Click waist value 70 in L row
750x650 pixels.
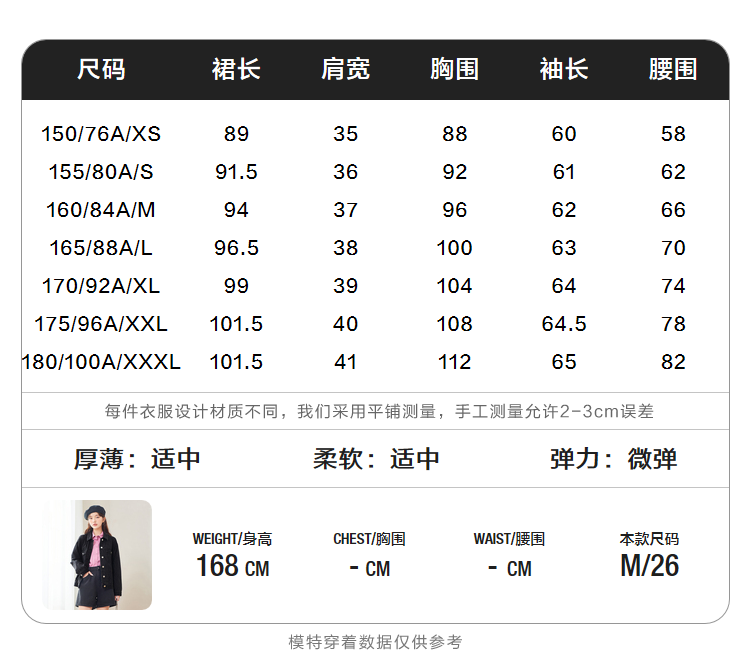[673, 248]
